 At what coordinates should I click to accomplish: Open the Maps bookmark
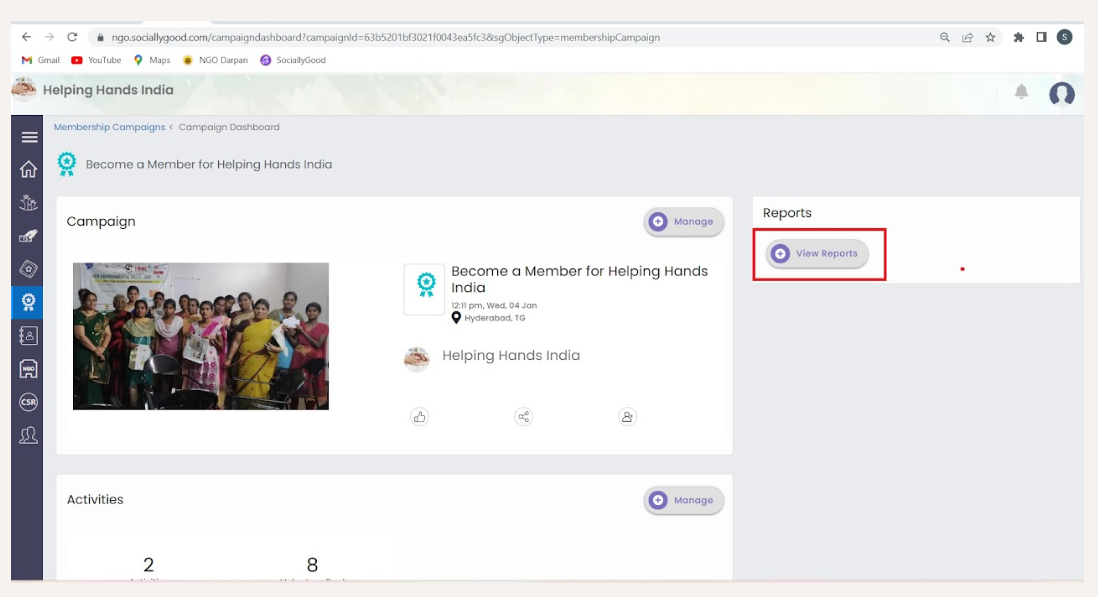tap(152, 60)
